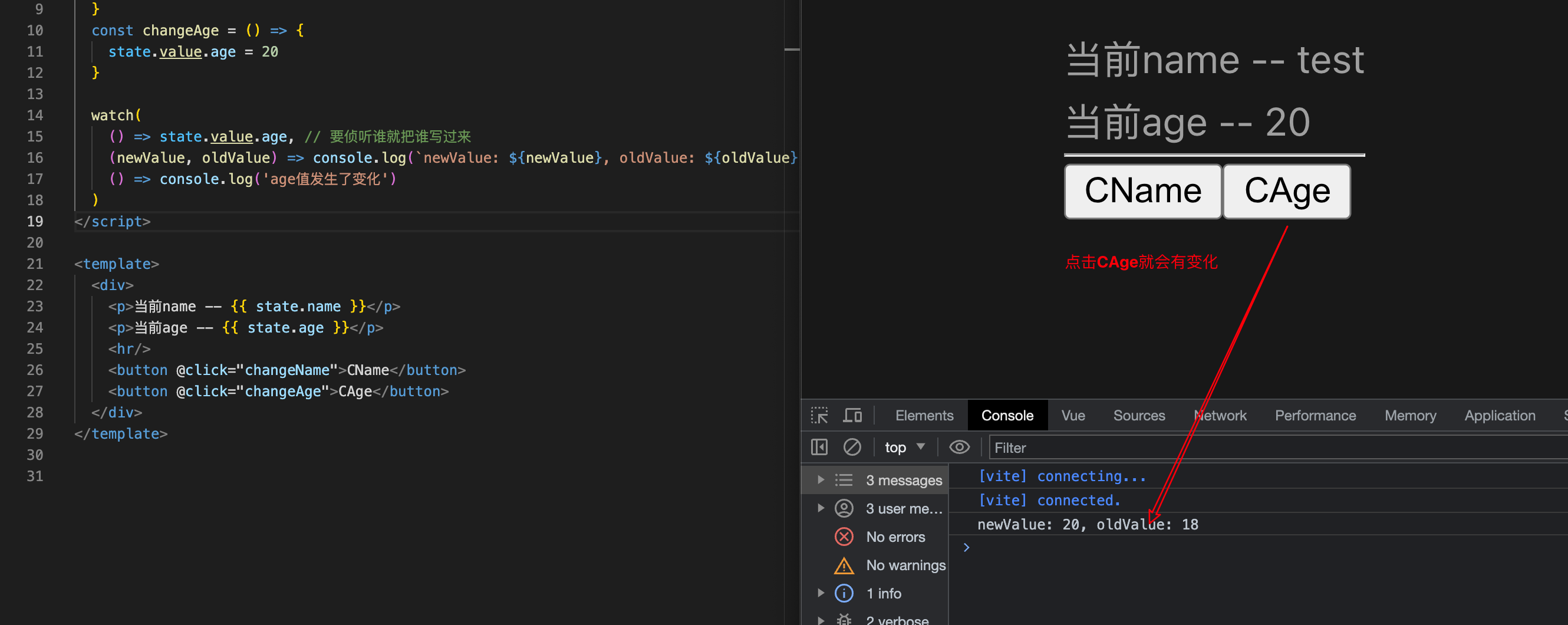
Task: Click the '1 info' label
Action: (x=883, y=593)
